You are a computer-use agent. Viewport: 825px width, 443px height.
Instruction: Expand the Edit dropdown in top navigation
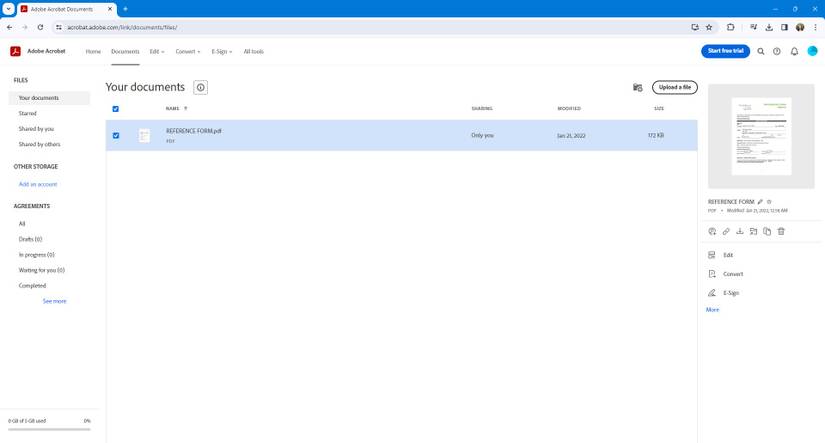tap(157, 51)
